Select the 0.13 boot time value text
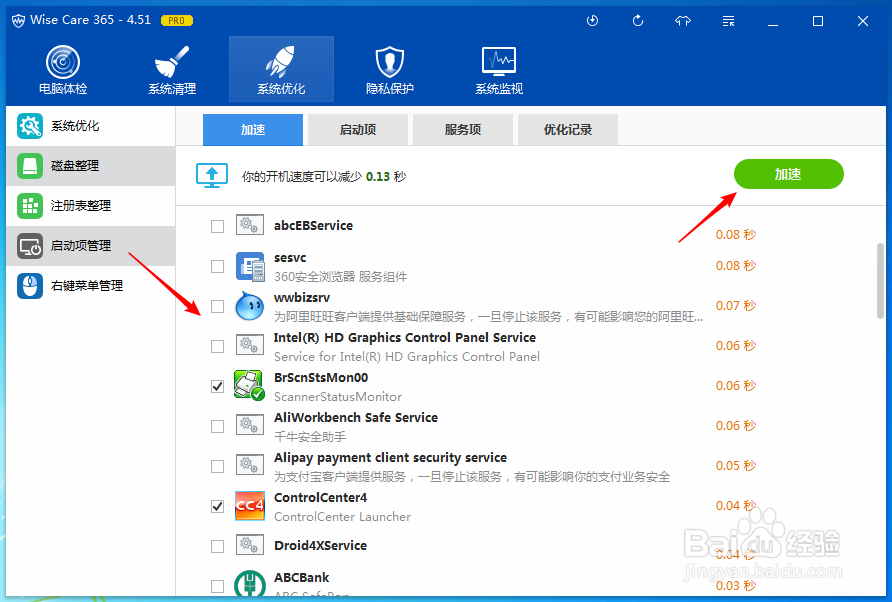 pyautogui.click(x=378, y=176)
